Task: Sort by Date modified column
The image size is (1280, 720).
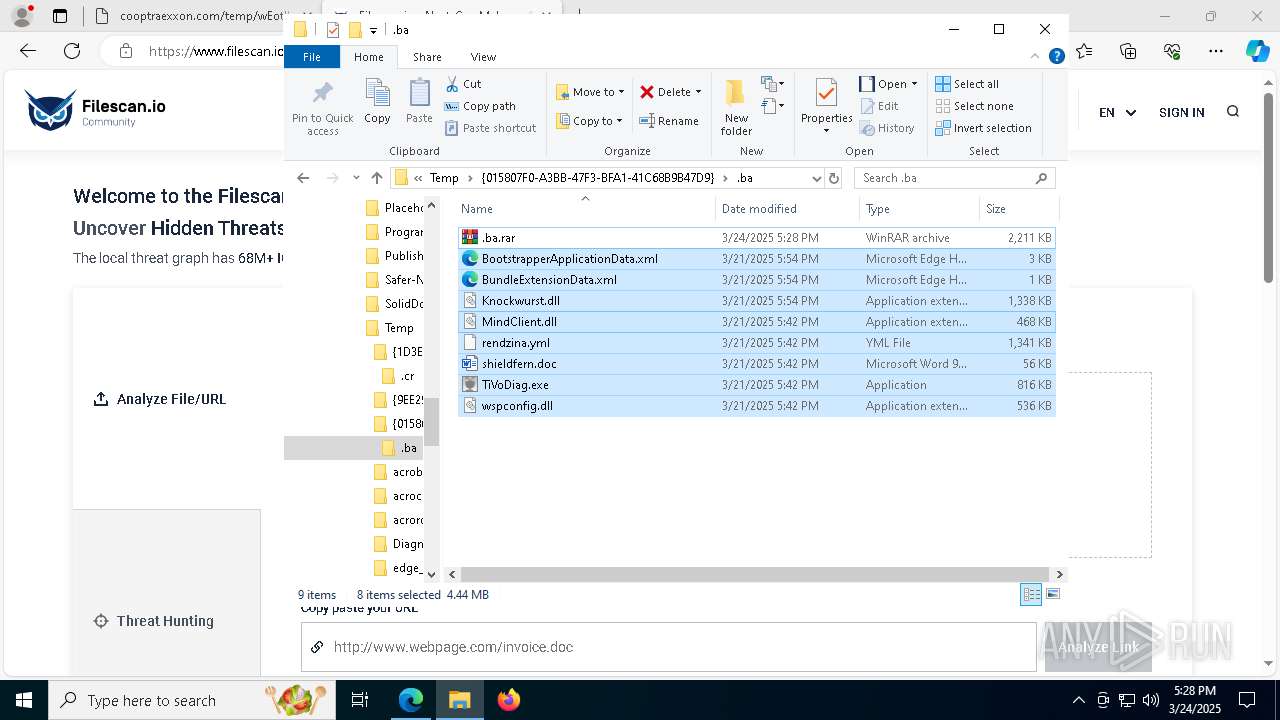Action: pos(787,209)
